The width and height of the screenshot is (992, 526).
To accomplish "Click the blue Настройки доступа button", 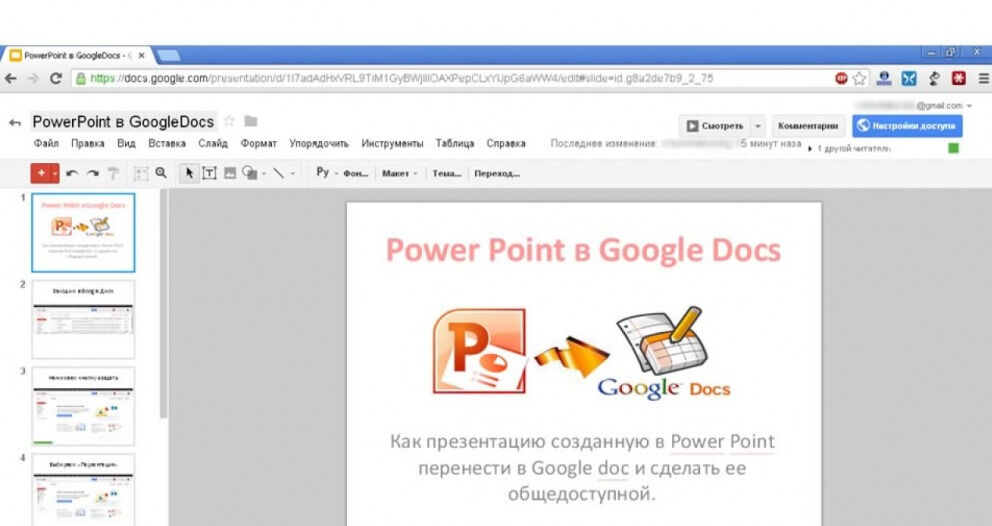I will pyautogui.click(x=907, y=126).
